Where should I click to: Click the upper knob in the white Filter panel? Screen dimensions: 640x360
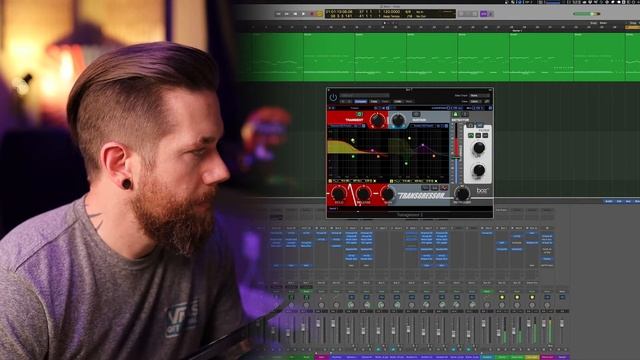[478, 148]
